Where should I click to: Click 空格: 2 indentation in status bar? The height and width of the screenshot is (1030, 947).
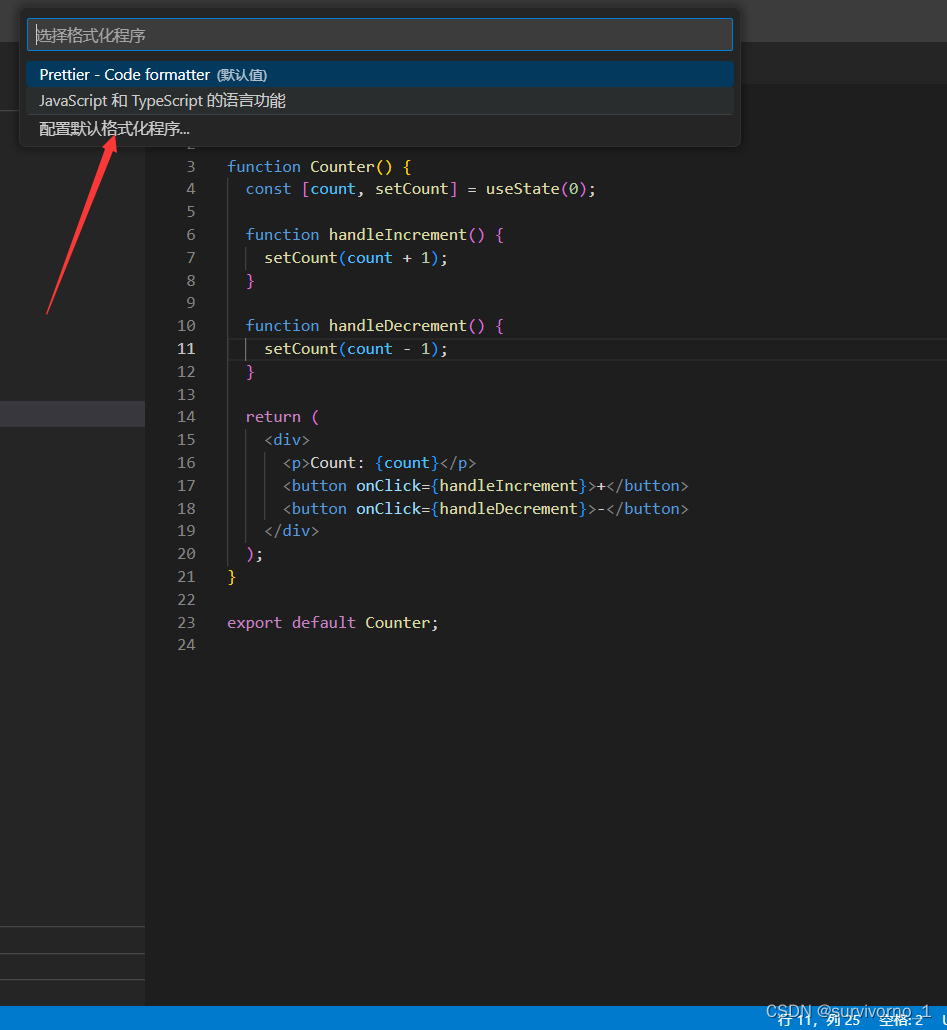point(901,1020)
